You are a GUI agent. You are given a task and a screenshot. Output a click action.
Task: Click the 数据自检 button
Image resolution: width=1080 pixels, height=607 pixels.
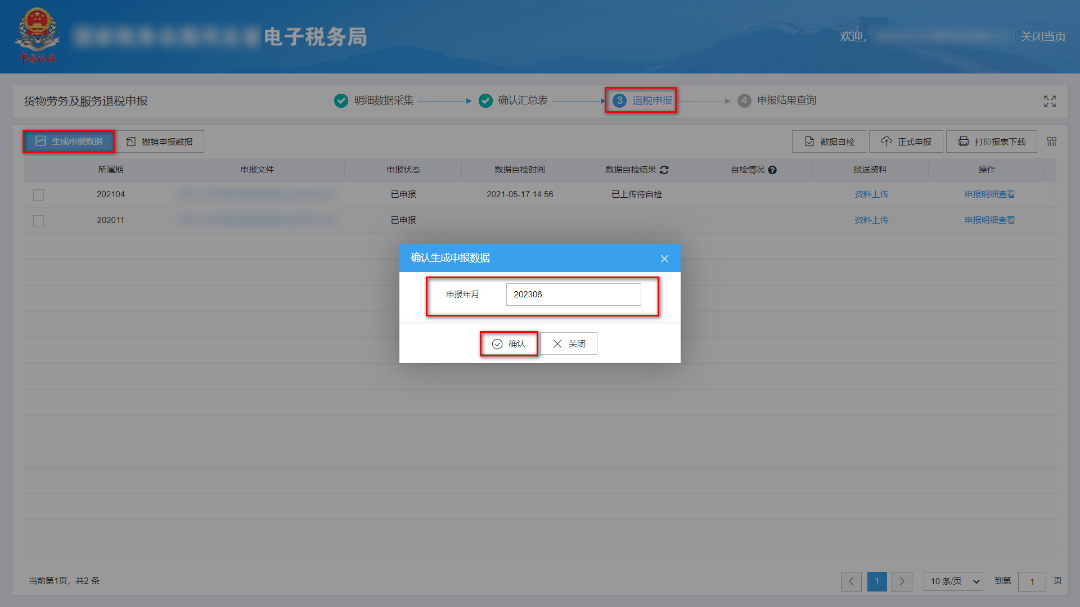(x=829, y=141)
